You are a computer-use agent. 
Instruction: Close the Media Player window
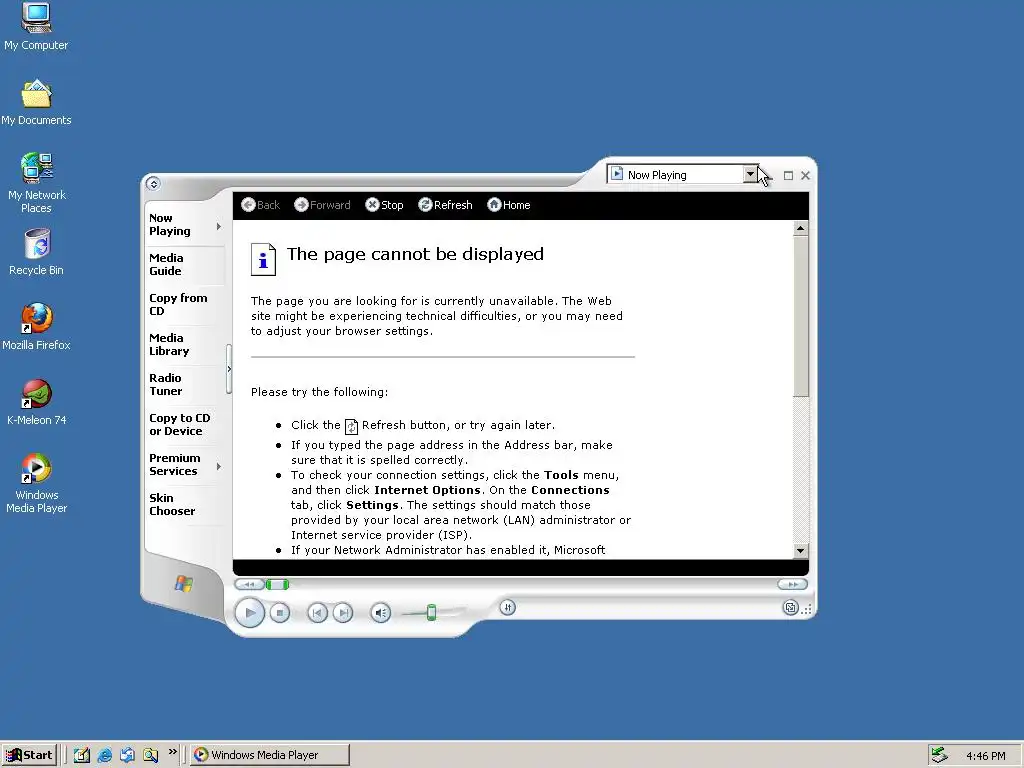pos(805,175)
